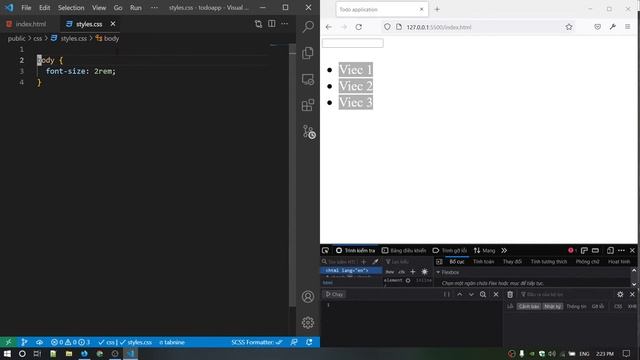
Task: Reload the Firefox page
Action: click(358, 27)
